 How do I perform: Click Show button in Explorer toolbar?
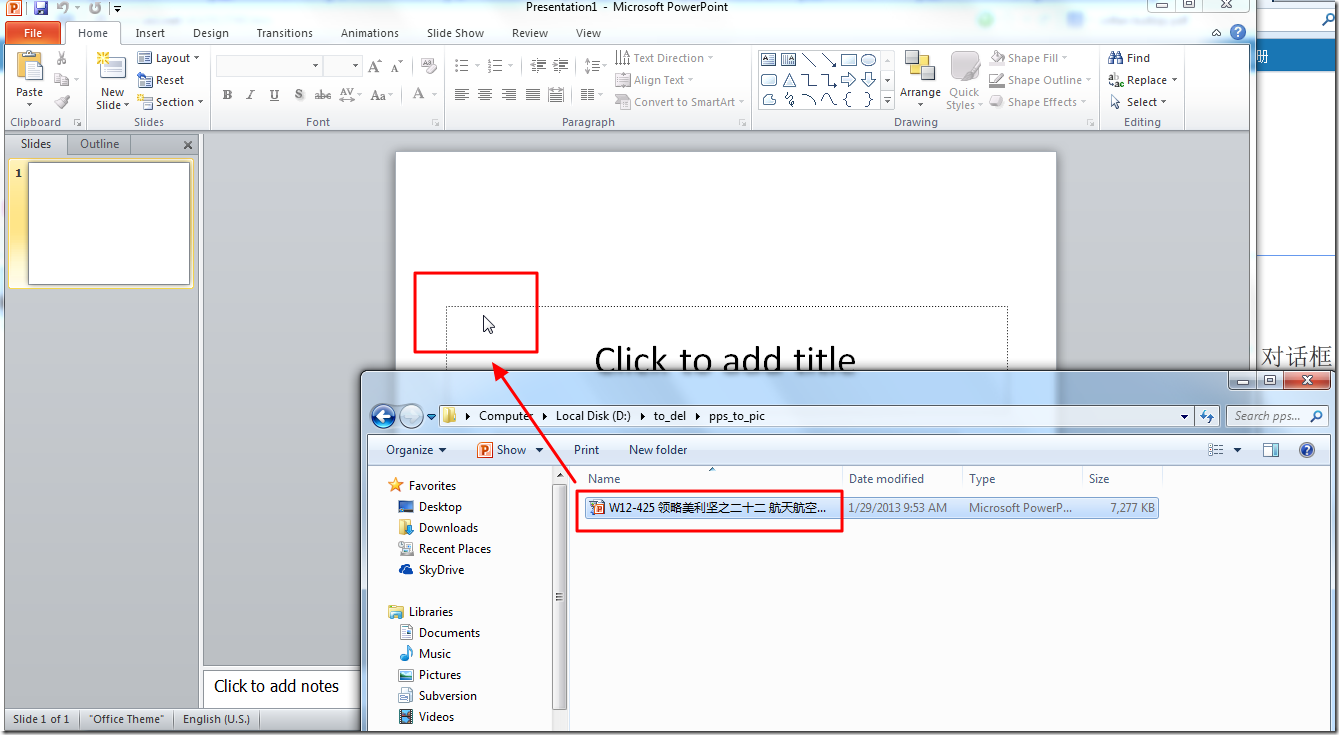tap(511, 450)
